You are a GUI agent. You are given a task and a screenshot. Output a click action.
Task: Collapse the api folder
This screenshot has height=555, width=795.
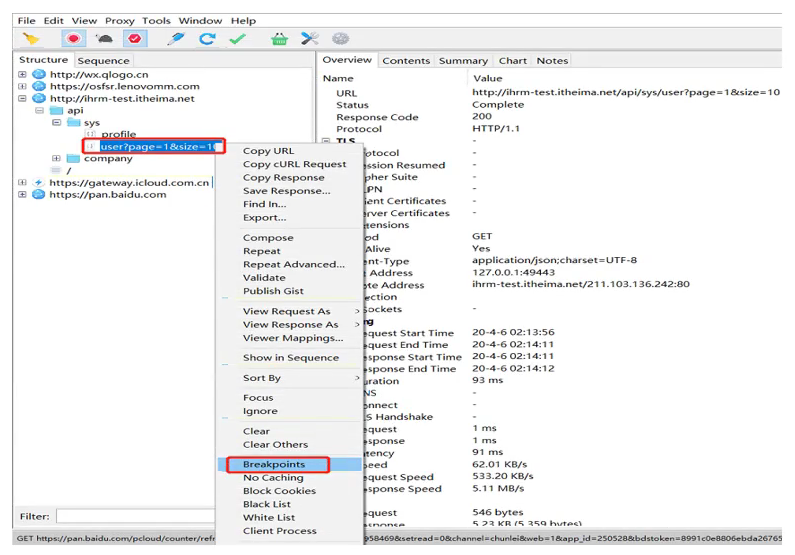[x=39, y=110]
